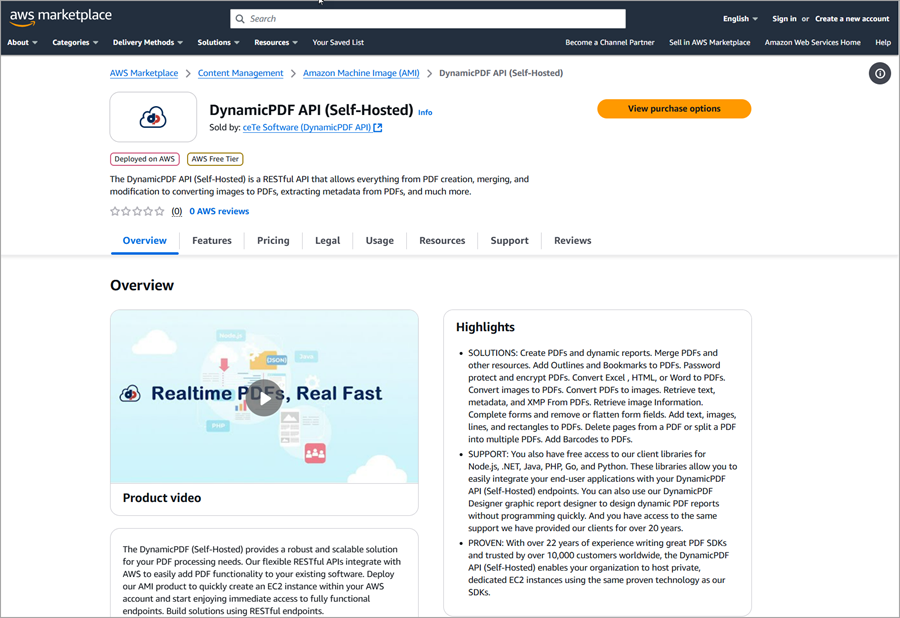Click the Overview section heading

point(142,285)
